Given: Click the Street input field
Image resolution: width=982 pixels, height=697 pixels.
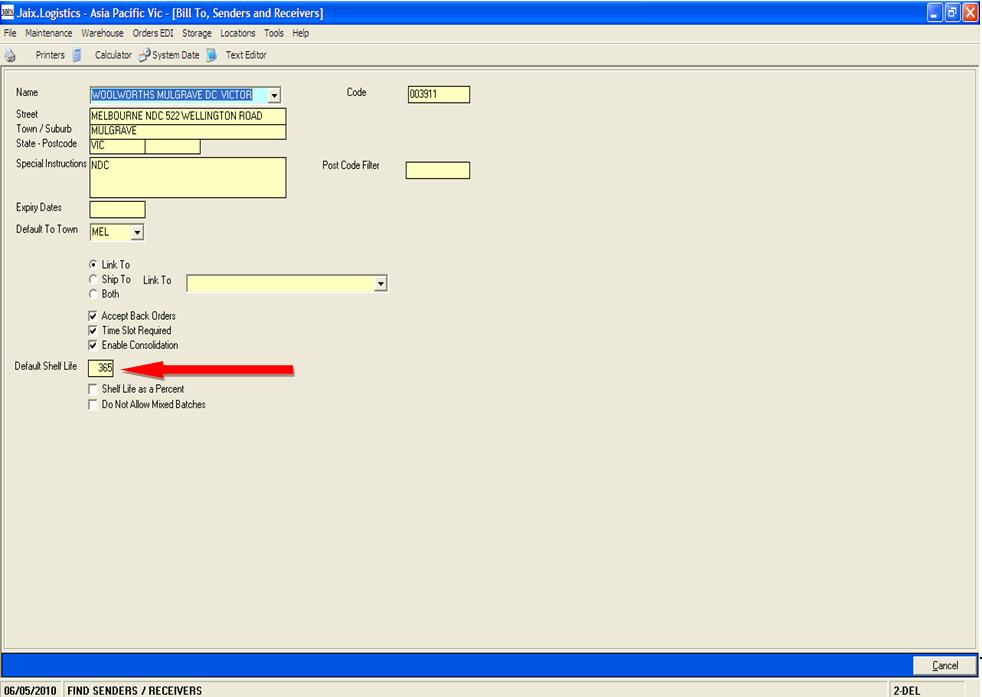Looking at the screenshot, I should tap(188, 116).
